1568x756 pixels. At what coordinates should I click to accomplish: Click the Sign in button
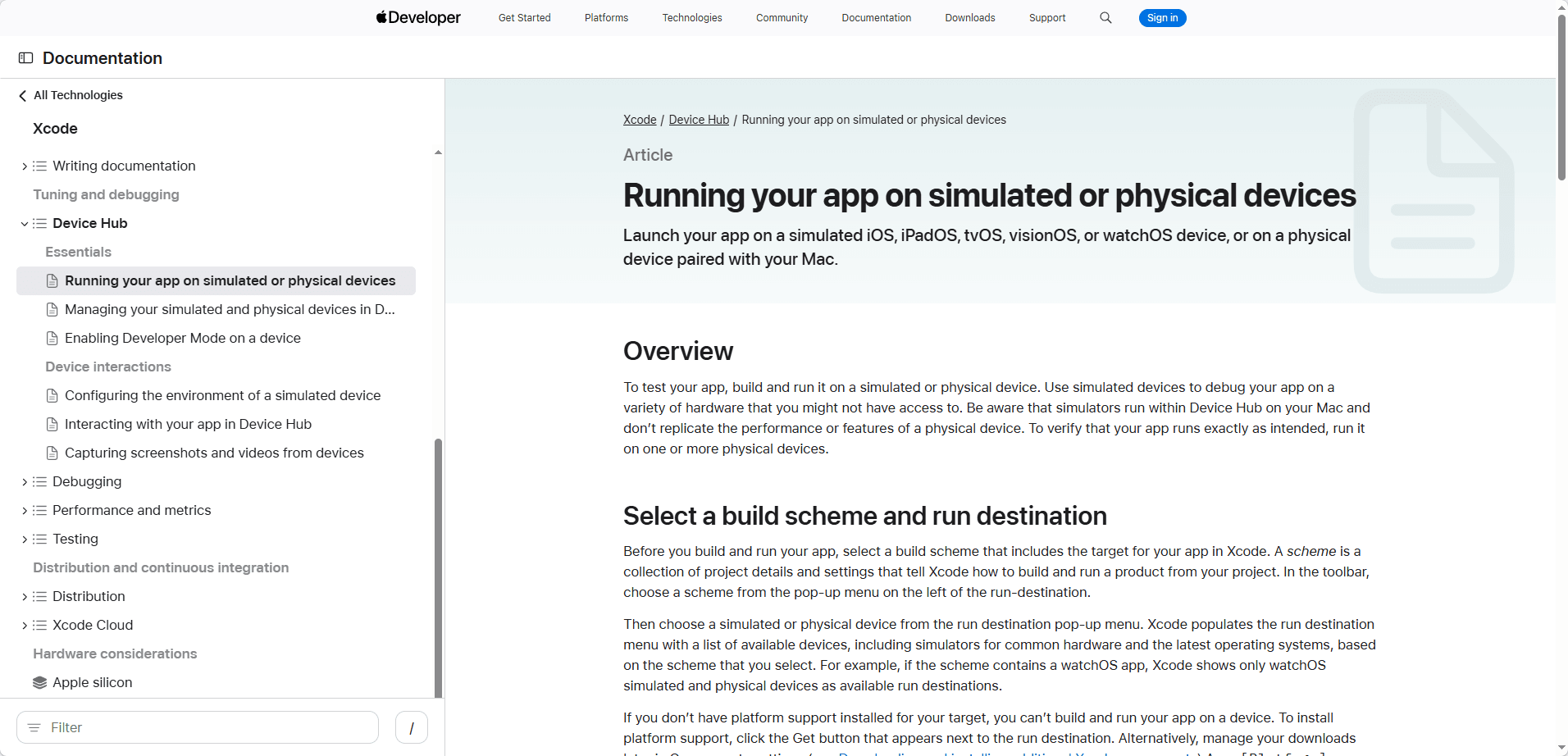(x=1162, y=18)
